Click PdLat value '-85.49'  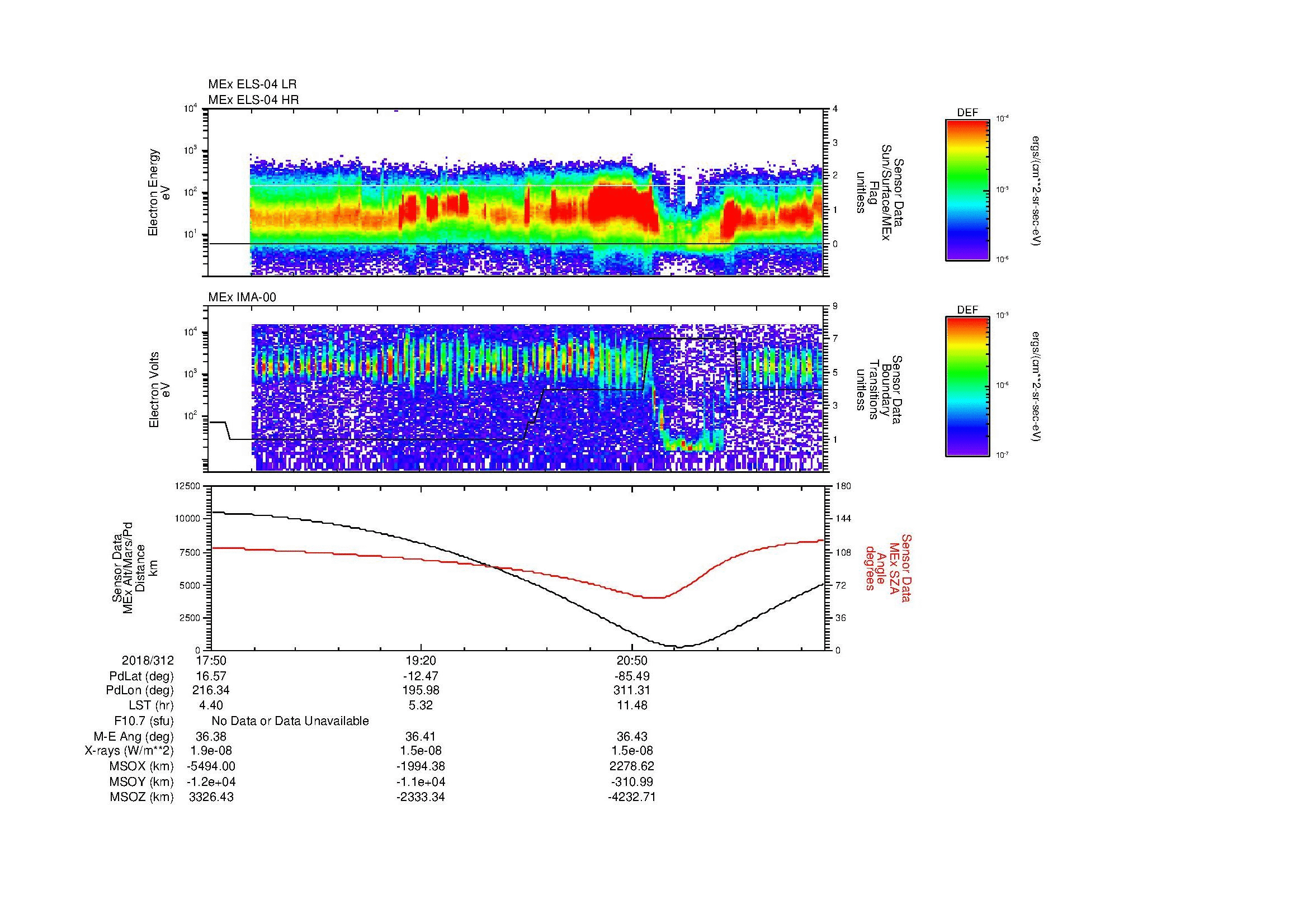tap(632, 676)
